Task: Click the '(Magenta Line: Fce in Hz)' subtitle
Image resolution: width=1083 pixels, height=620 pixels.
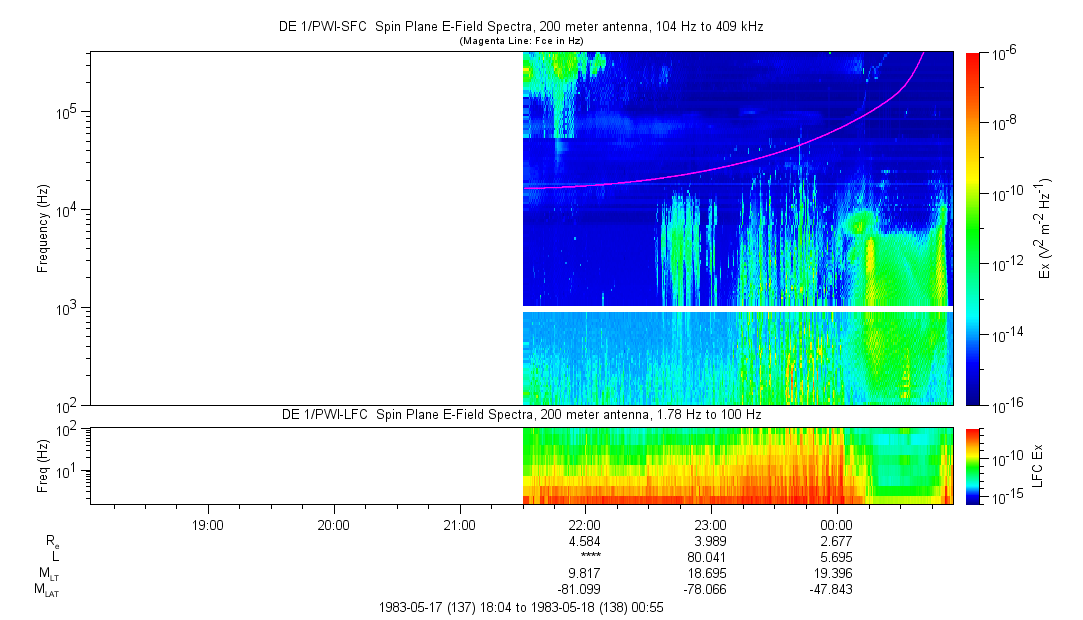Action: [521, 41]
